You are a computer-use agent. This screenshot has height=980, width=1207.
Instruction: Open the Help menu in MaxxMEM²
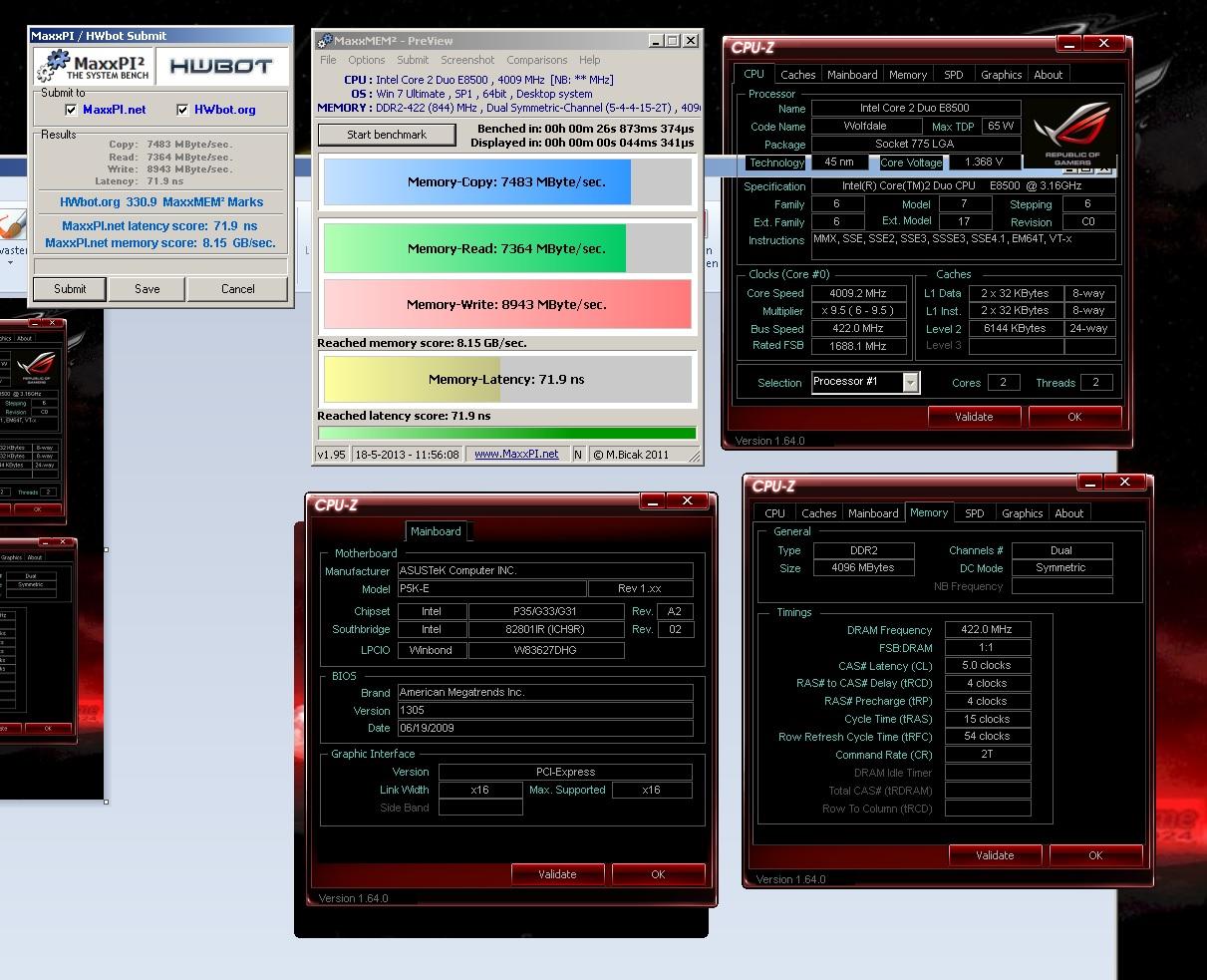[590, 60]
